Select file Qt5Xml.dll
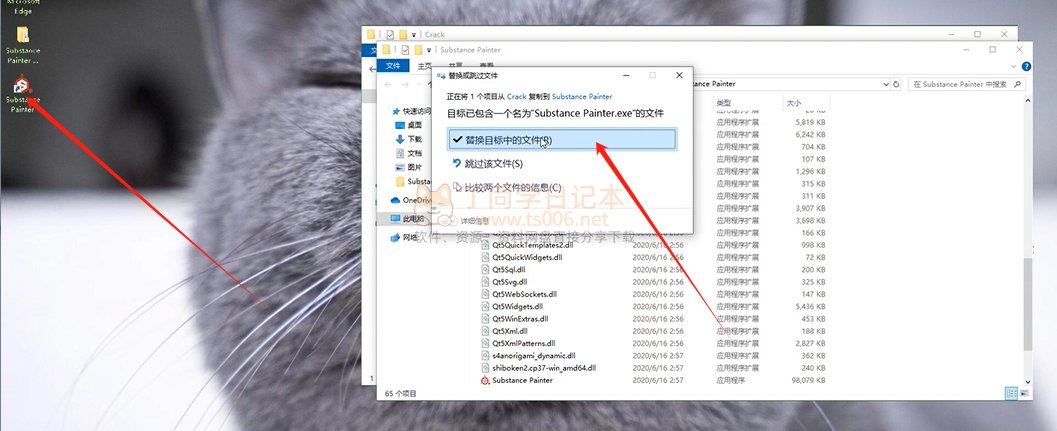 pos(510,331)
